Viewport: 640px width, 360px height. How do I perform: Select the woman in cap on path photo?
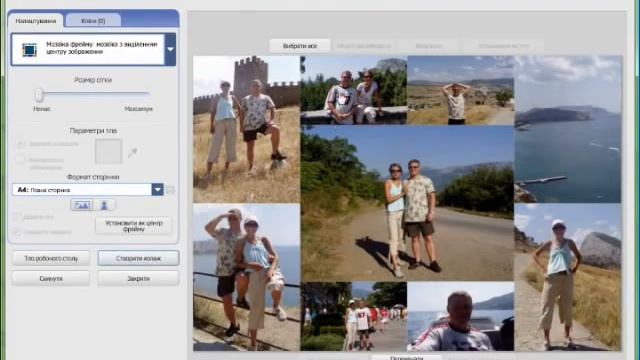click(568, 277)
